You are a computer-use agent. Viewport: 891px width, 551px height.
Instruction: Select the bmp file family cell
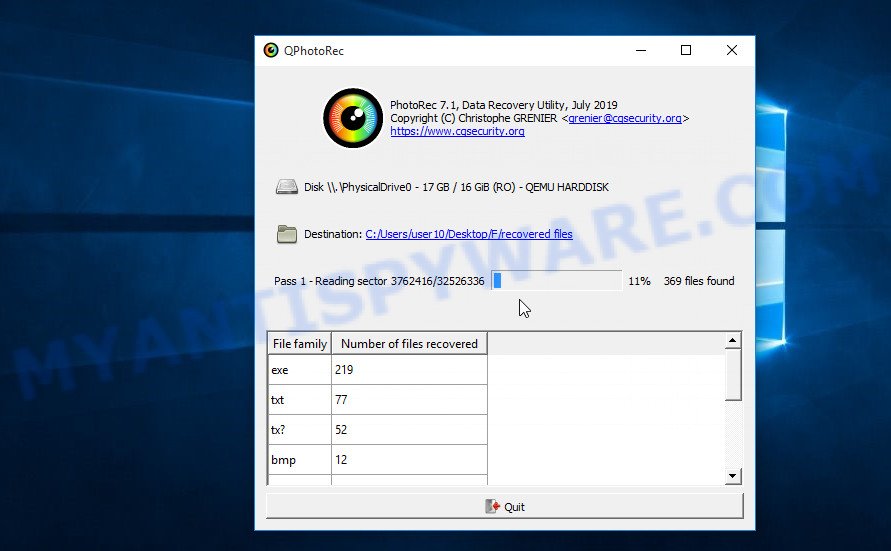[299, 460]
